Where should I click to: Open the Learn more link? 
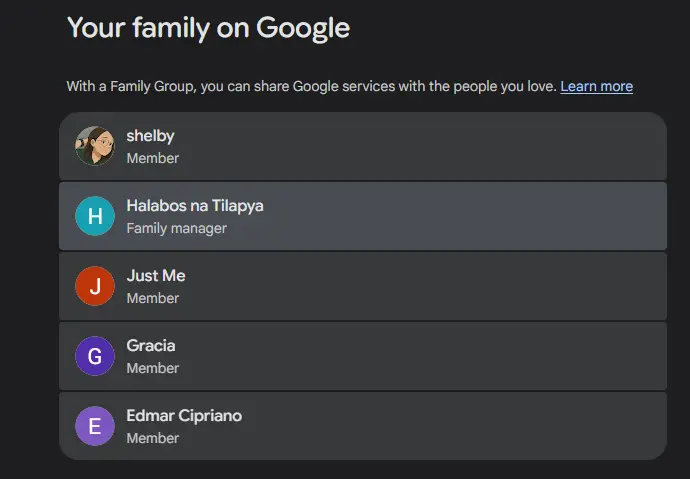[x=597, y=86]
